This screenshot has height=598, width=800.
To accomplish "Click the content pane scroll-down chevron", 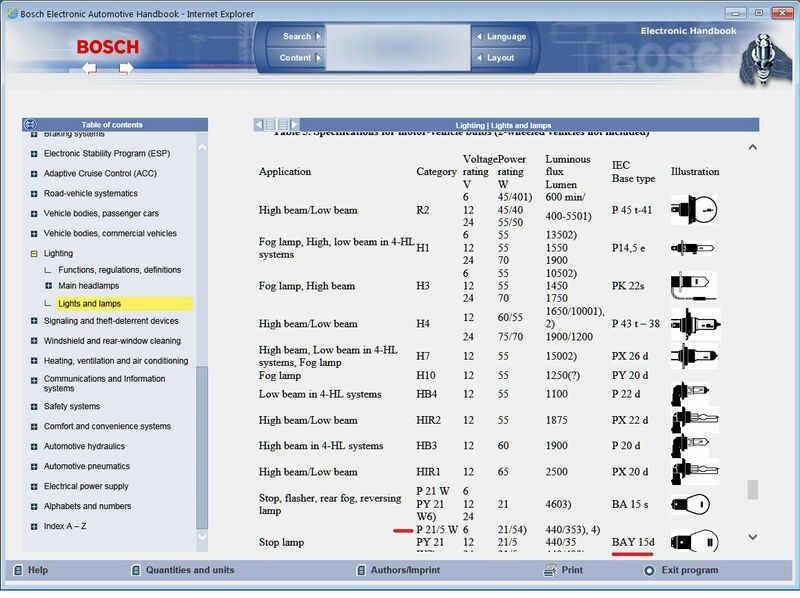I will coord(753,537).
